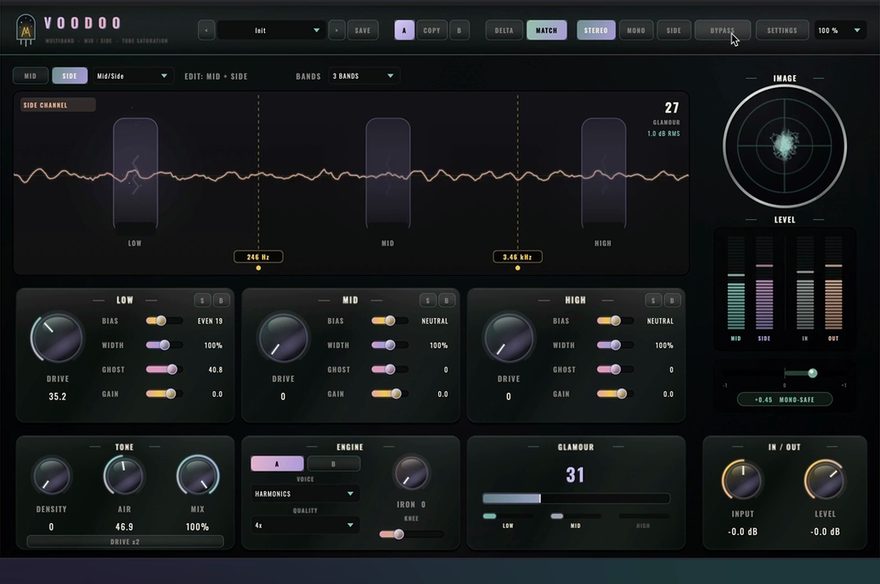Click the Low band tube graphic
The width and height of the screenshot is (880, 584).
tap(135, 173)
